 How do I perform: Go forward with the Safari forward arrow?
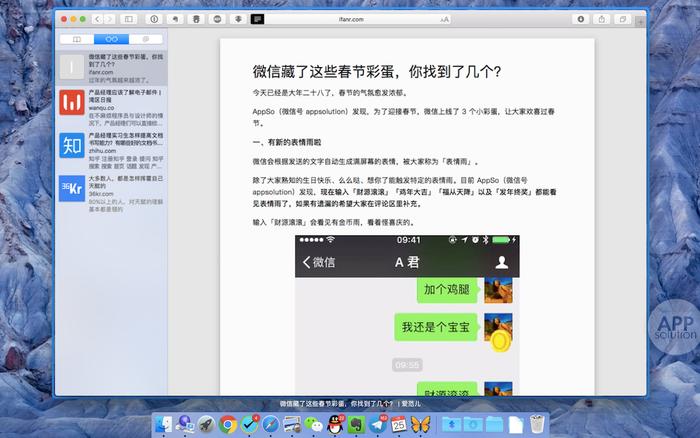(109, 19)
